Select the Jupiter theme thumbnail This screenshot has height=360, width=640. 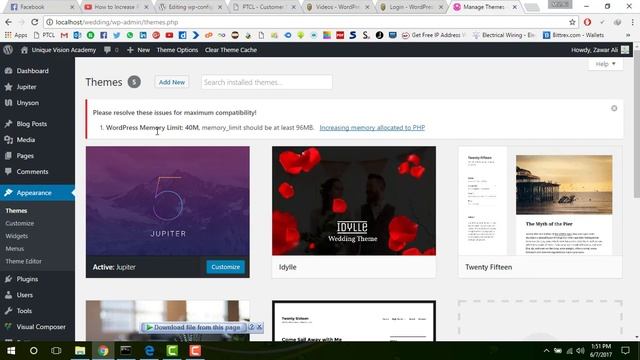(168, 201)
